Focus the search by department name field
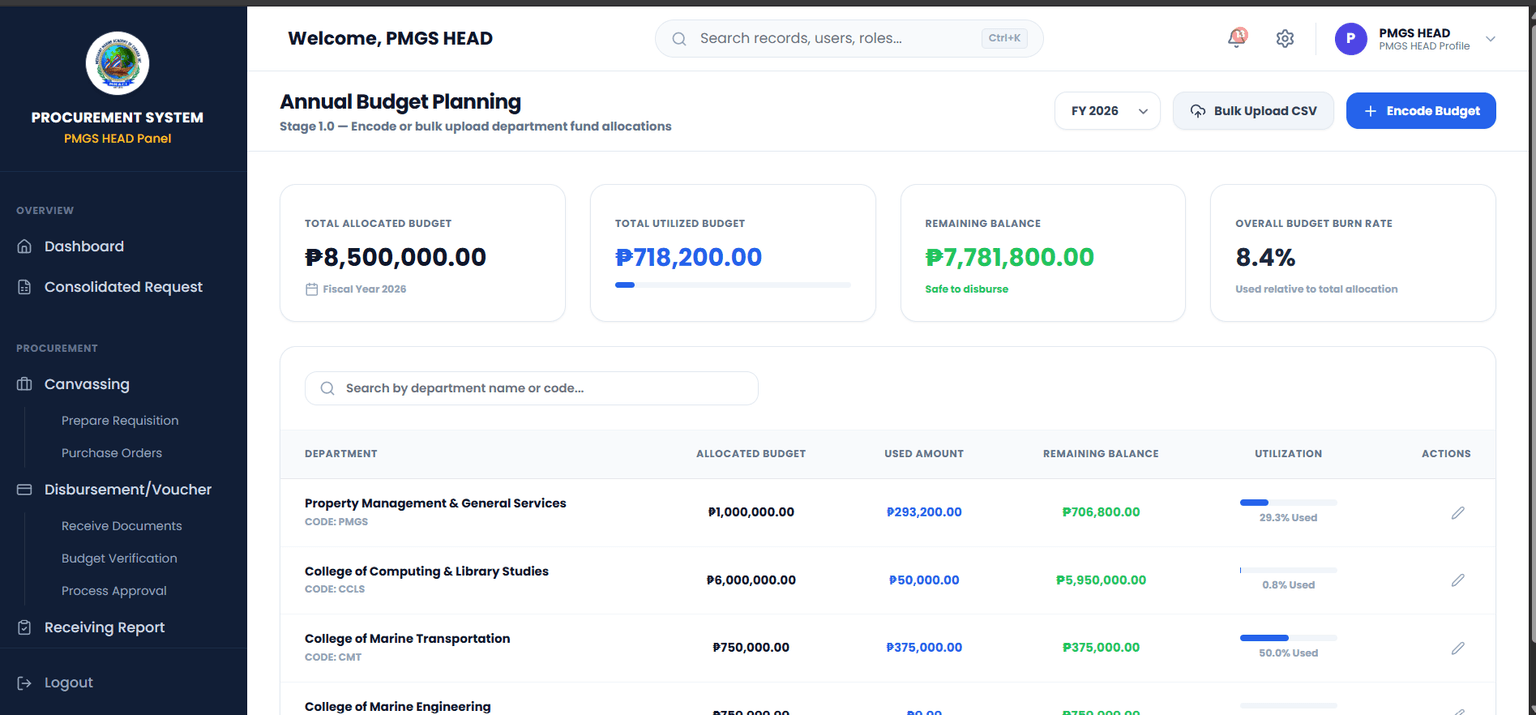 (x=531, y=388)
